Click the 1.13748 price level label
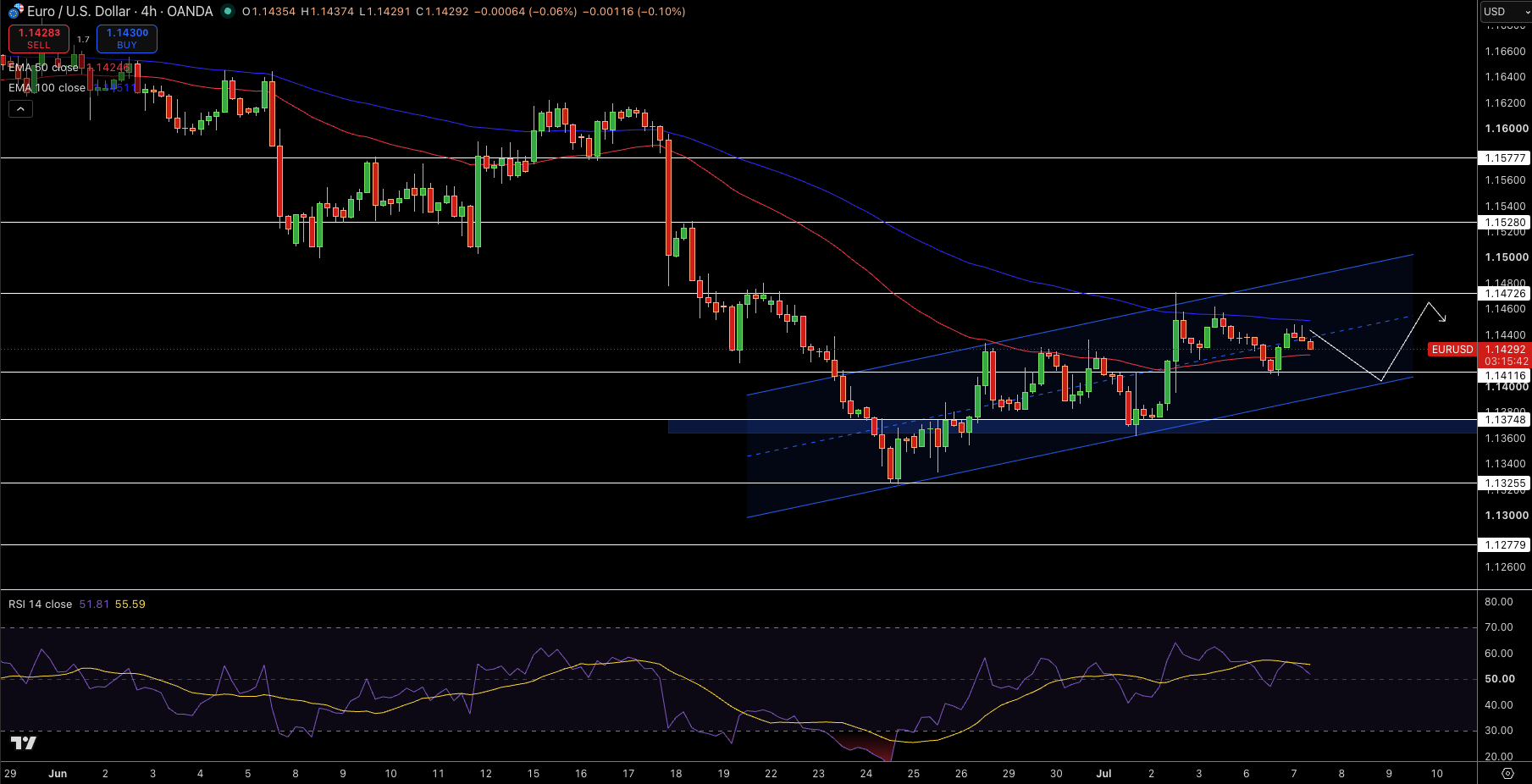Viewport: 1532px width, 784px height. coord(1505,420)
